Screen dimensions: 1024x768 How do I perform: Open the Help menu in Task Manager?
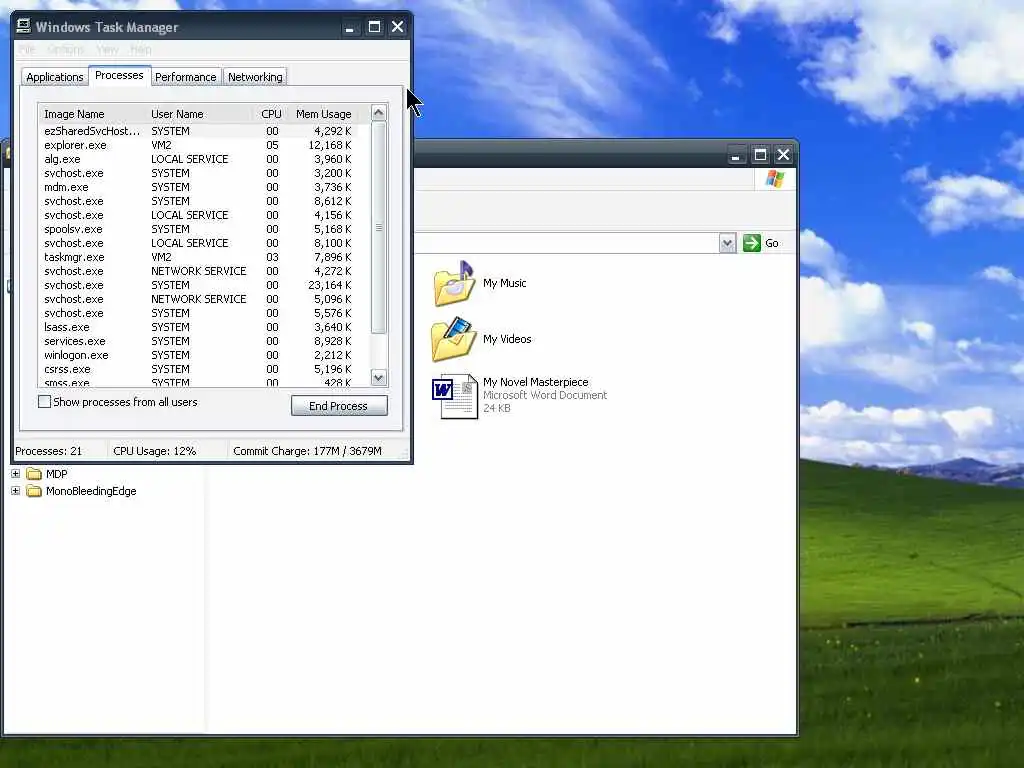(140, 50)
